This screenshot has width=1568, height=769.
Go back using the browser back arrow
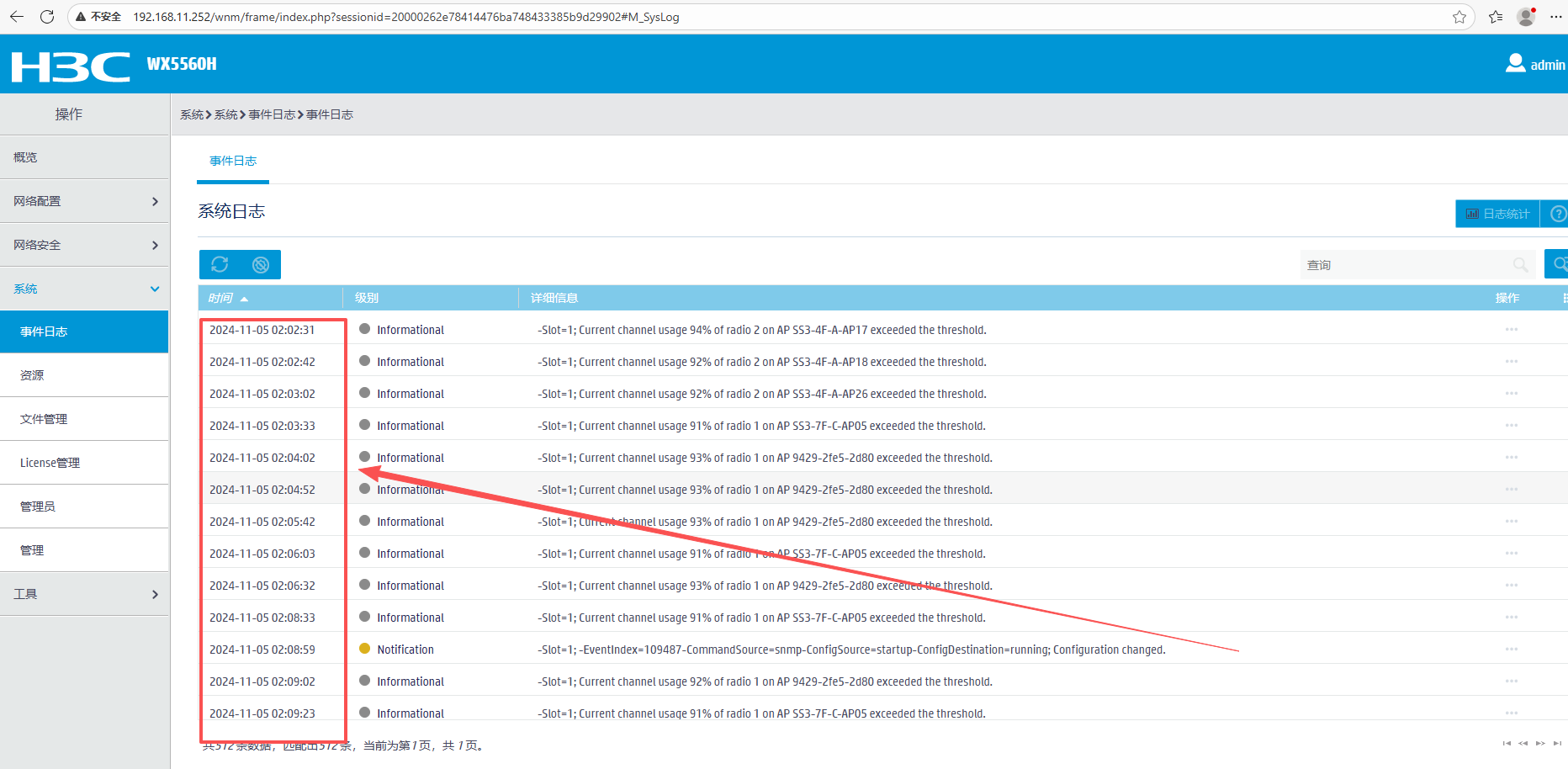coord(17,17)
